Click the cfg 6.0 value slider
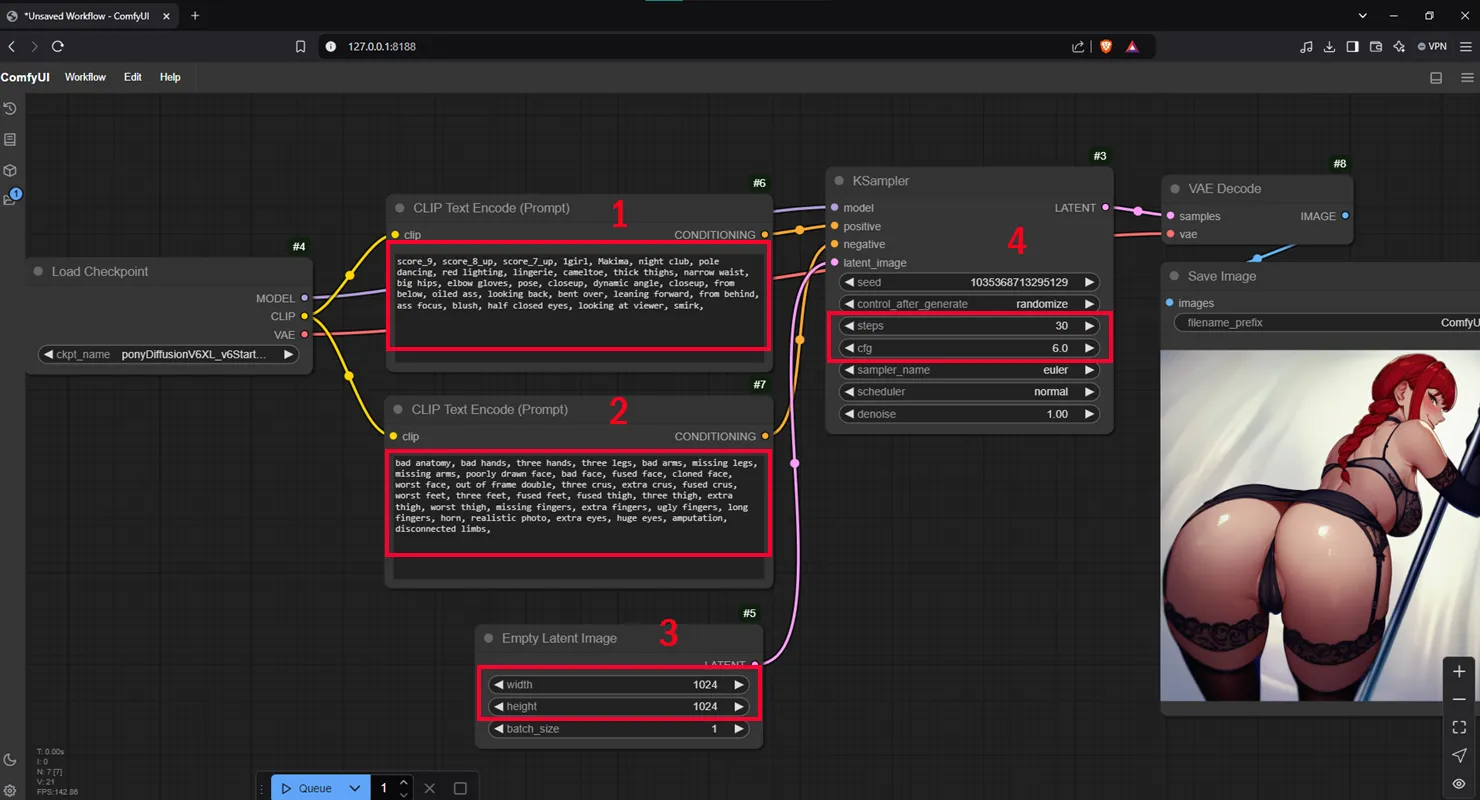 point(968,348)
